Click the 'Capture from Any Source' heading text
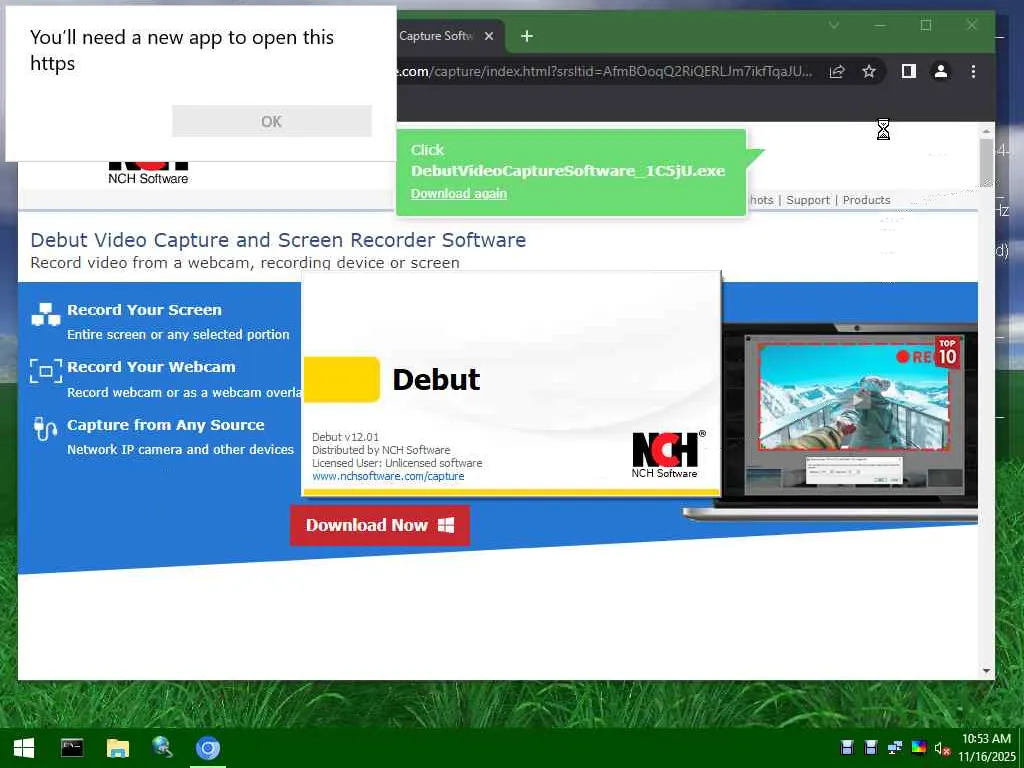Viewport: 1024px width, 768px height. pyautogui.click(x=166, y=425)
